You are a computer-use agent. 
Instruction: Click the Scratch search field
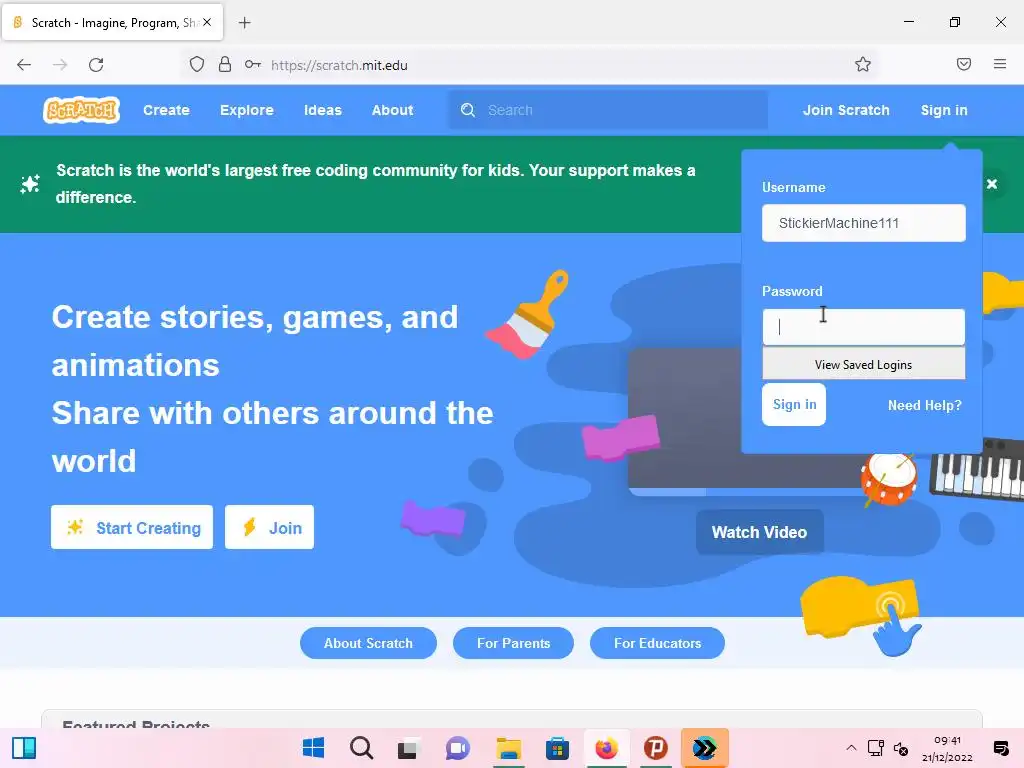pyautogui.click(x=607, y=110)
